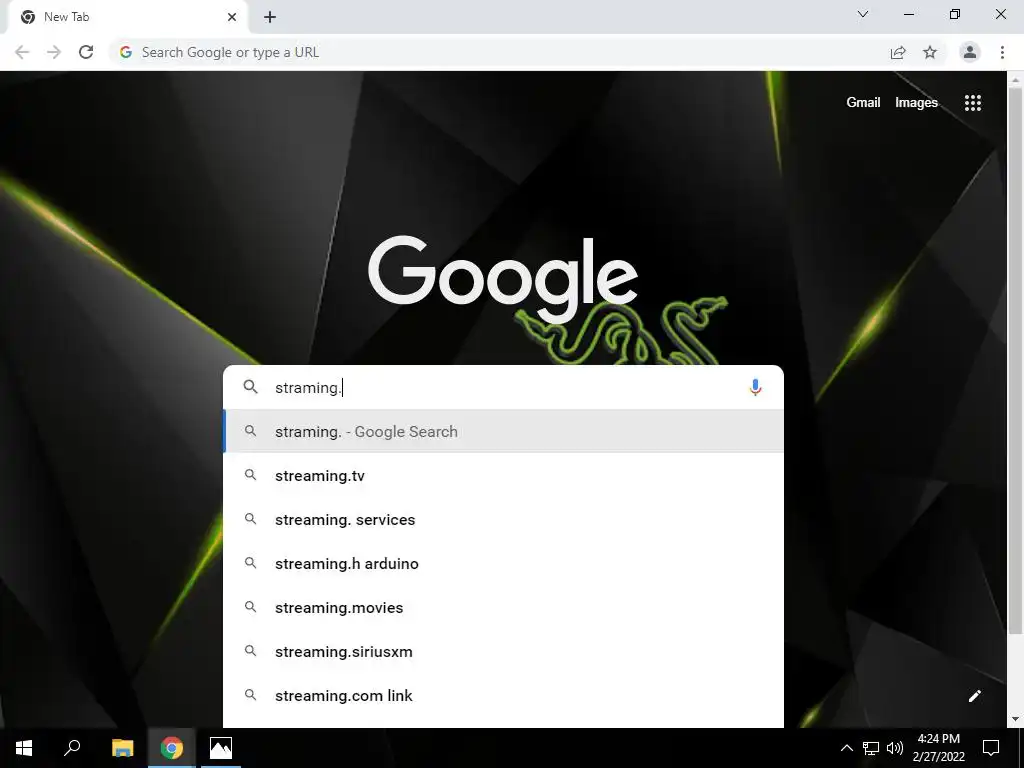
Task: Reload the current page
Action: click(86, 52)
